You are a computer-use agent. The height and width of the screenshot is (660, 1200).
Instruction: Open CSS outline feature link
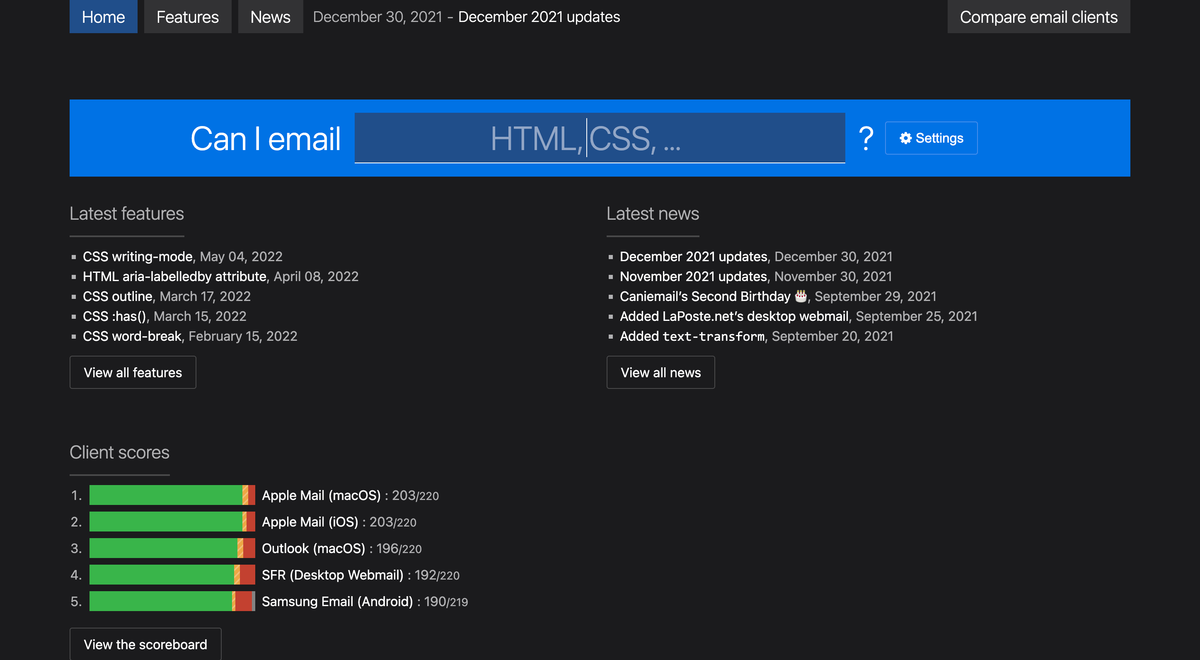(118, 297)
